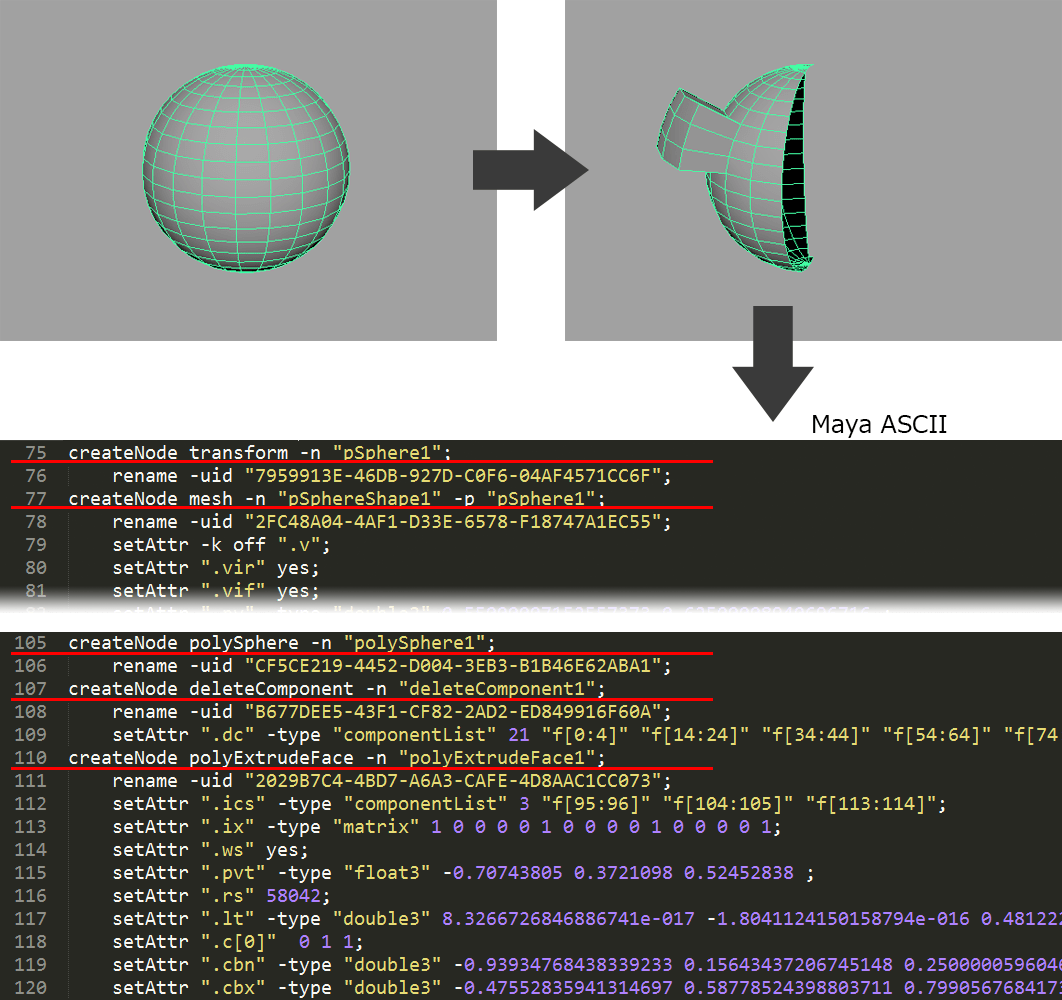Click the ".pvt" float3 setAttr line
Viewport: 1062px width, 1000px height.
463,873
